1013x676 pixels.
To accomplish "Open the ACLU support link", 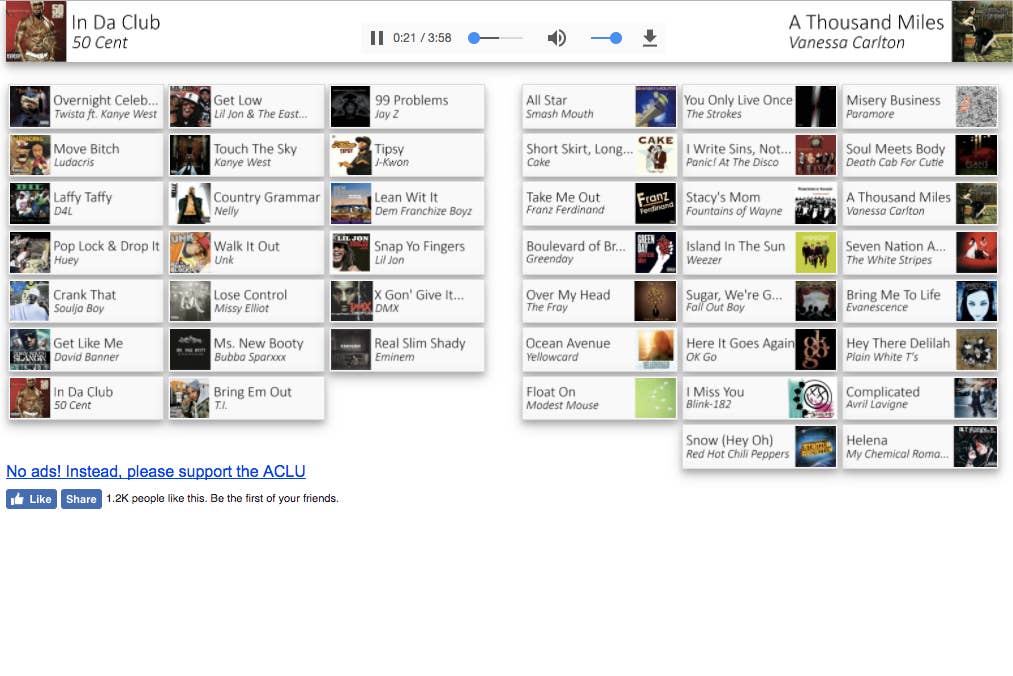I will (156, 472).
